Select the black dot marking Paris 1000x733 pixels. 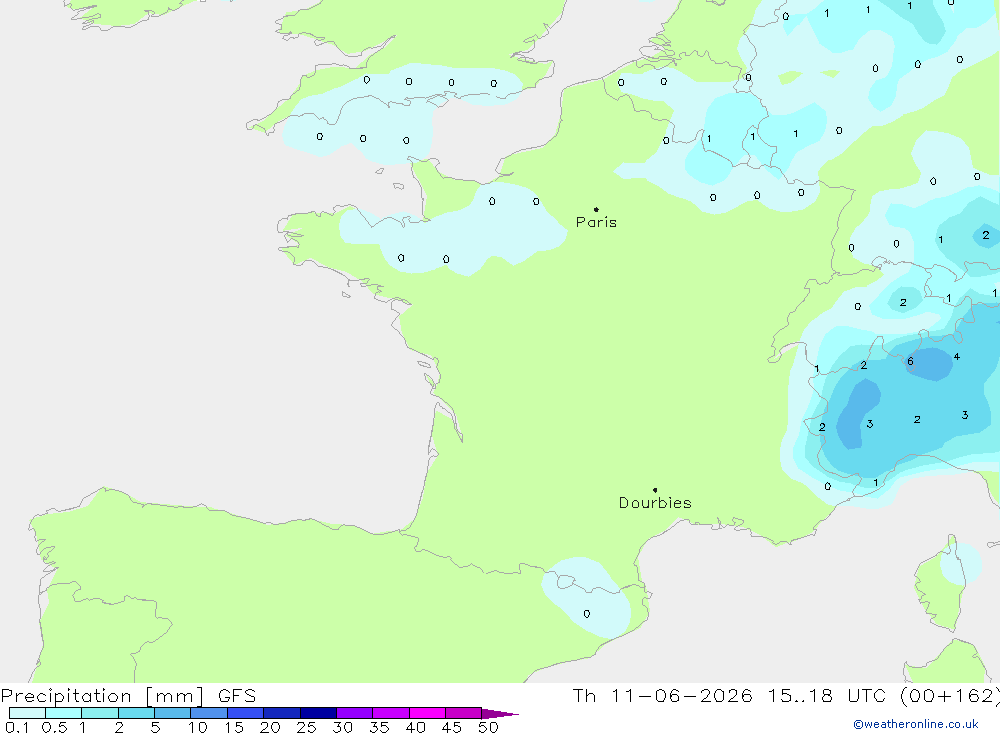(596, 209)
